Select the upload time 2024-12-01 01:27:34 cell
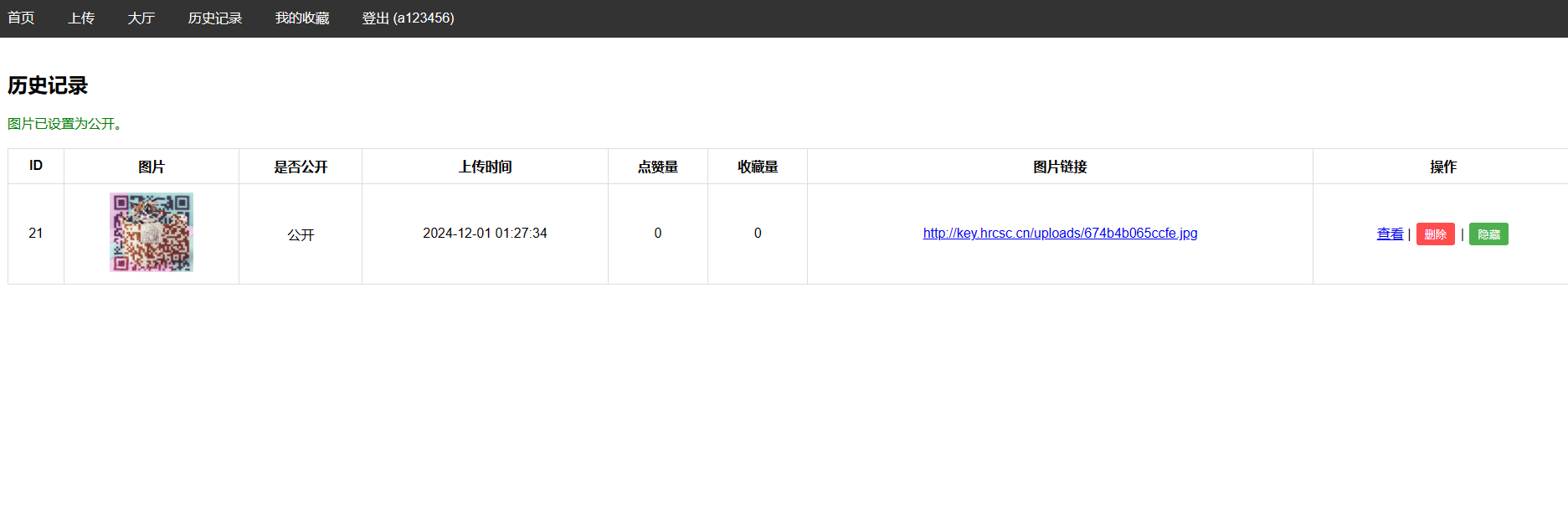 485,234
